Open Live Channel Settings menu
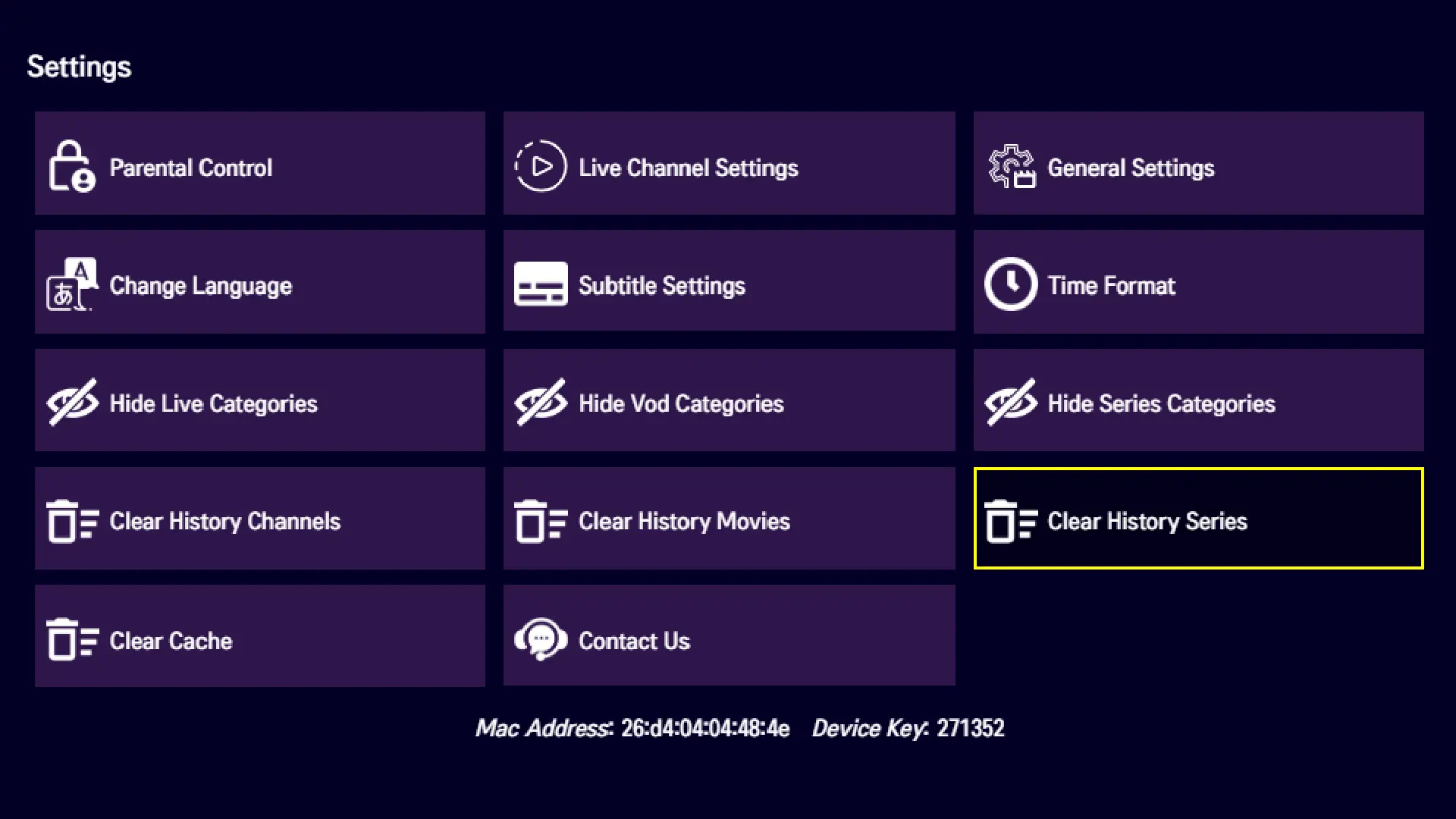Viewport: 1456px width, 819px height. point(688,168)
